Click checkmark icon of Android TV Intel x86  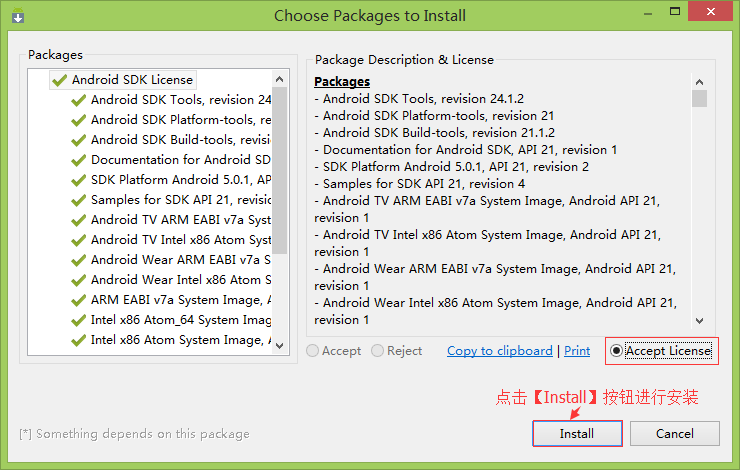click(78, 240)
